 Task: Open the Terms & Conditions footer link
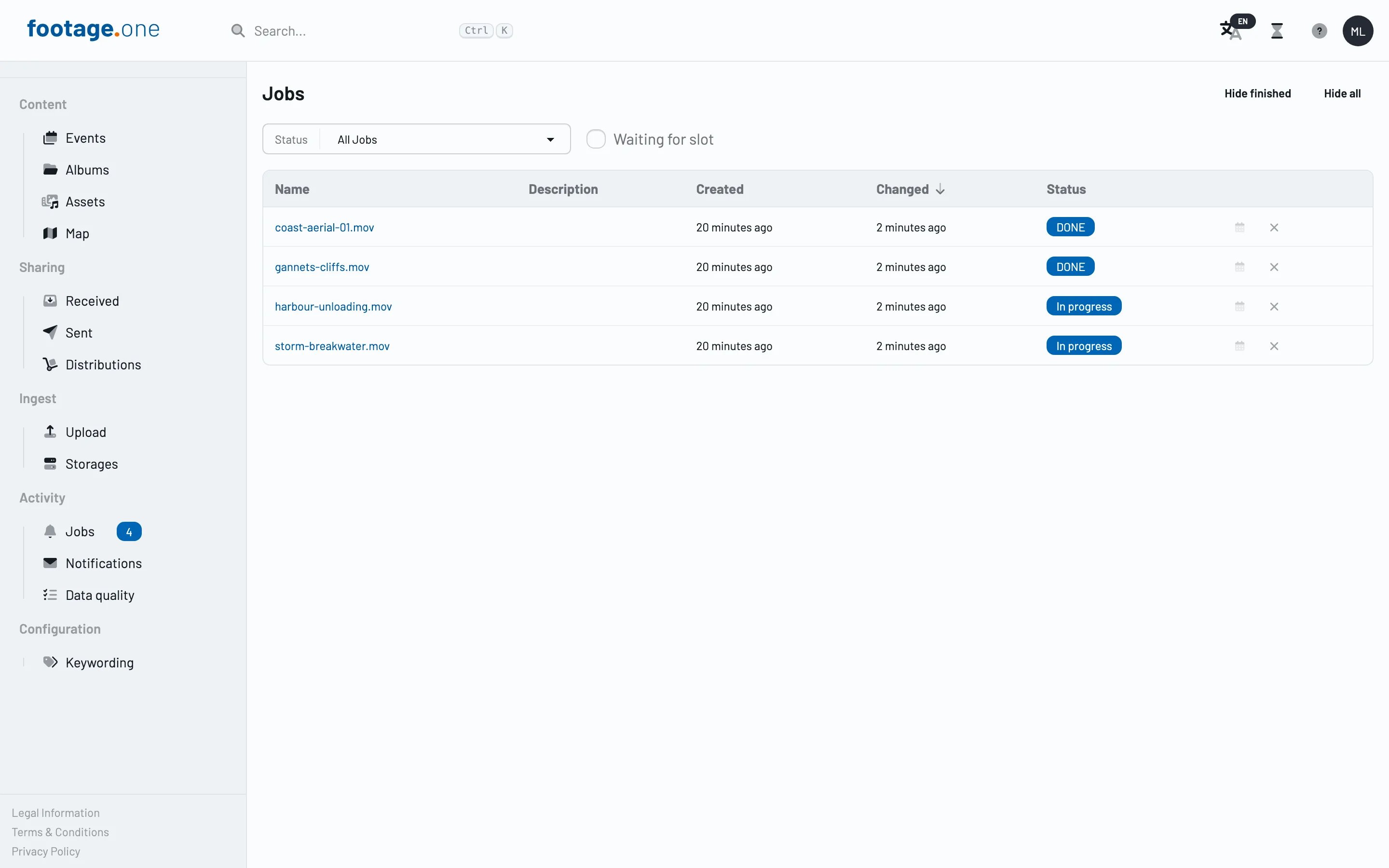[x=60, y=832]
